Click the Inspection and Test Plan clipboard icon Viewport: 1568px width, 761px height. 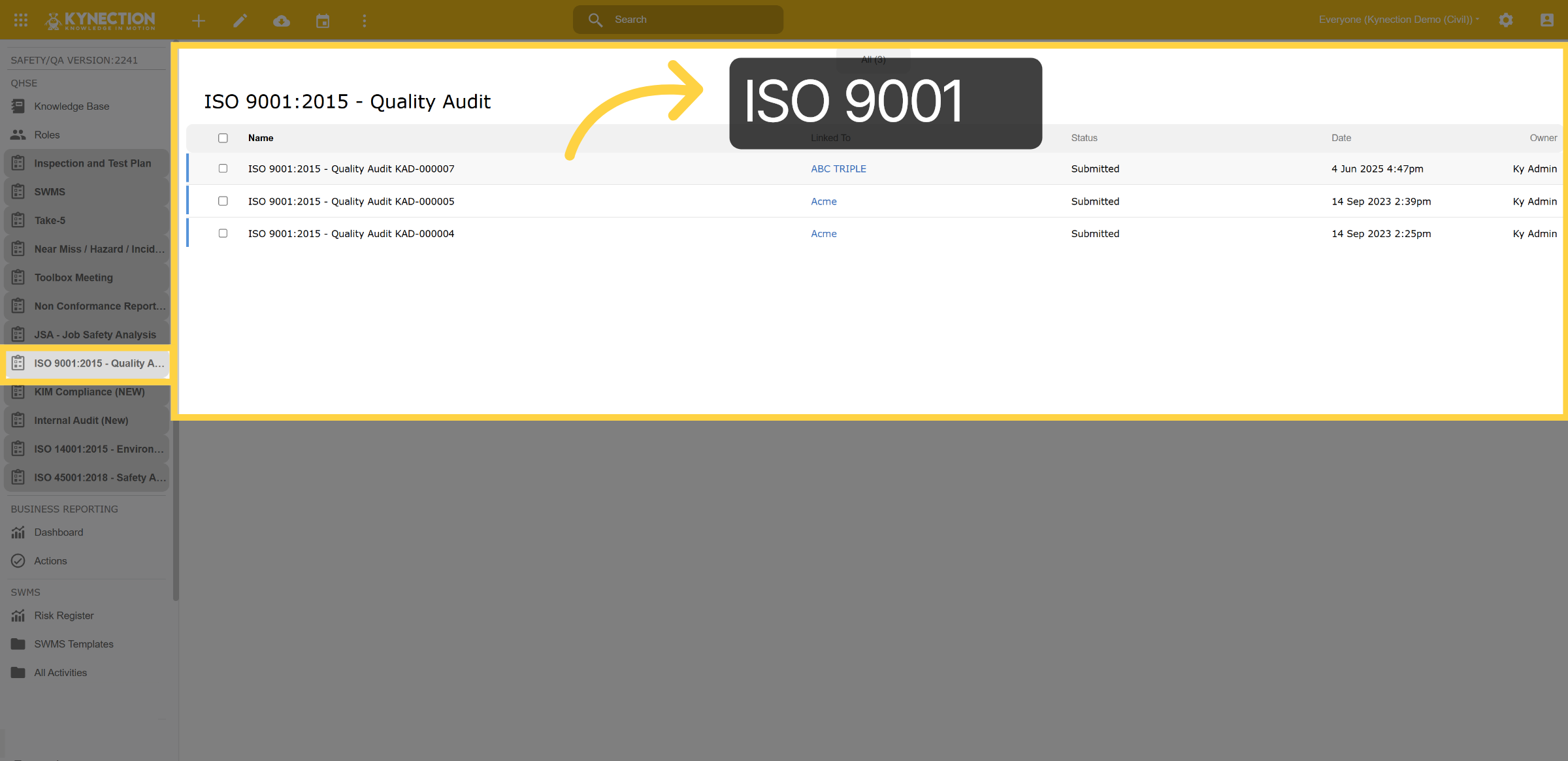coord(18,163)
